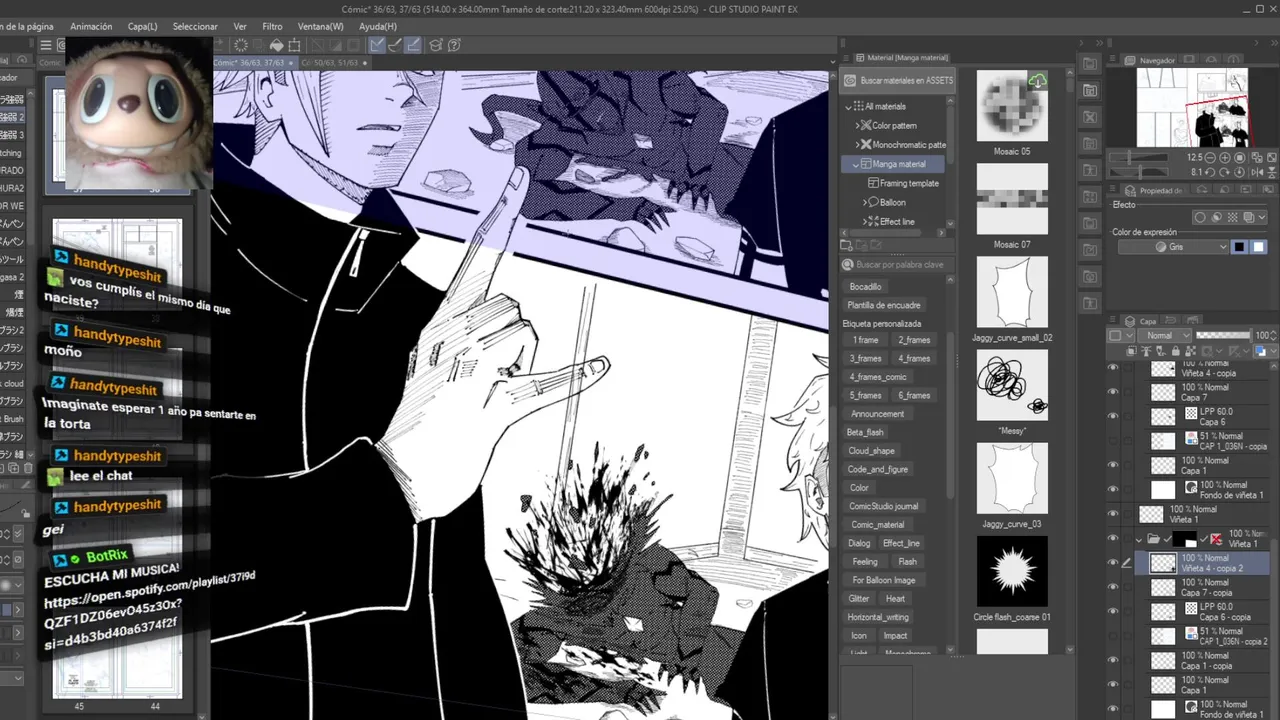Hide layer Capa 1 - copia
This screenshot has width=1280, height=720.
pos(1113,660)
